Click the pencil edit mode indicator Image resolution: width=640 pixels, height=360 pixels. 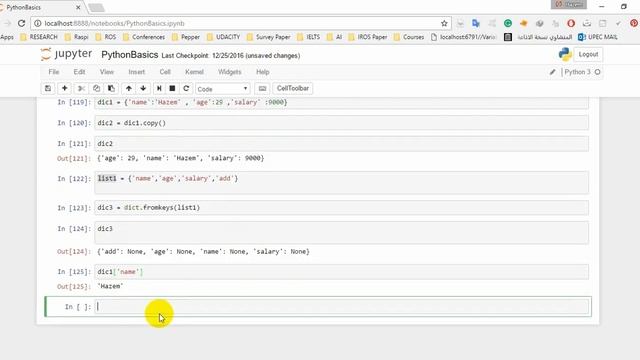click(x=552, y=72)
